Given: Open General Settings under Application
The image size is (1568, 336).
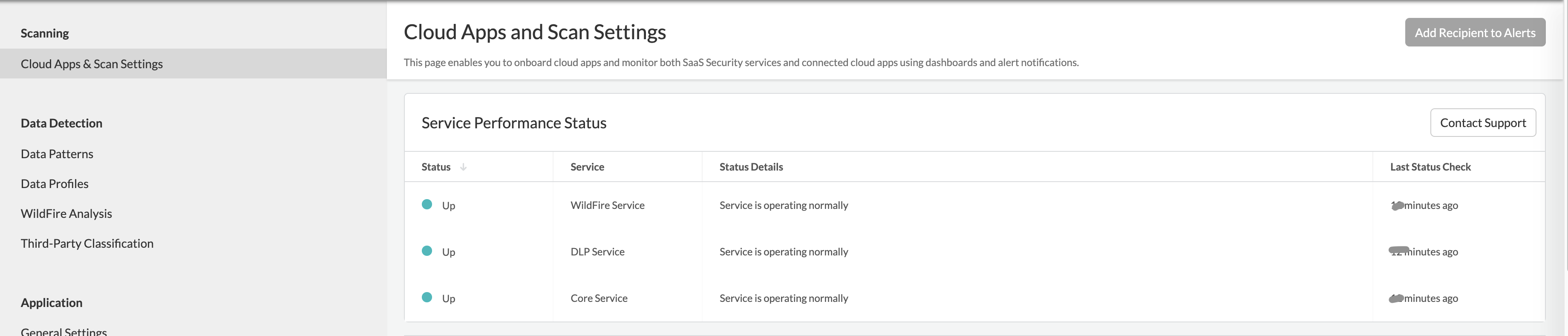Looking at the screenshot, I should 64,331.
